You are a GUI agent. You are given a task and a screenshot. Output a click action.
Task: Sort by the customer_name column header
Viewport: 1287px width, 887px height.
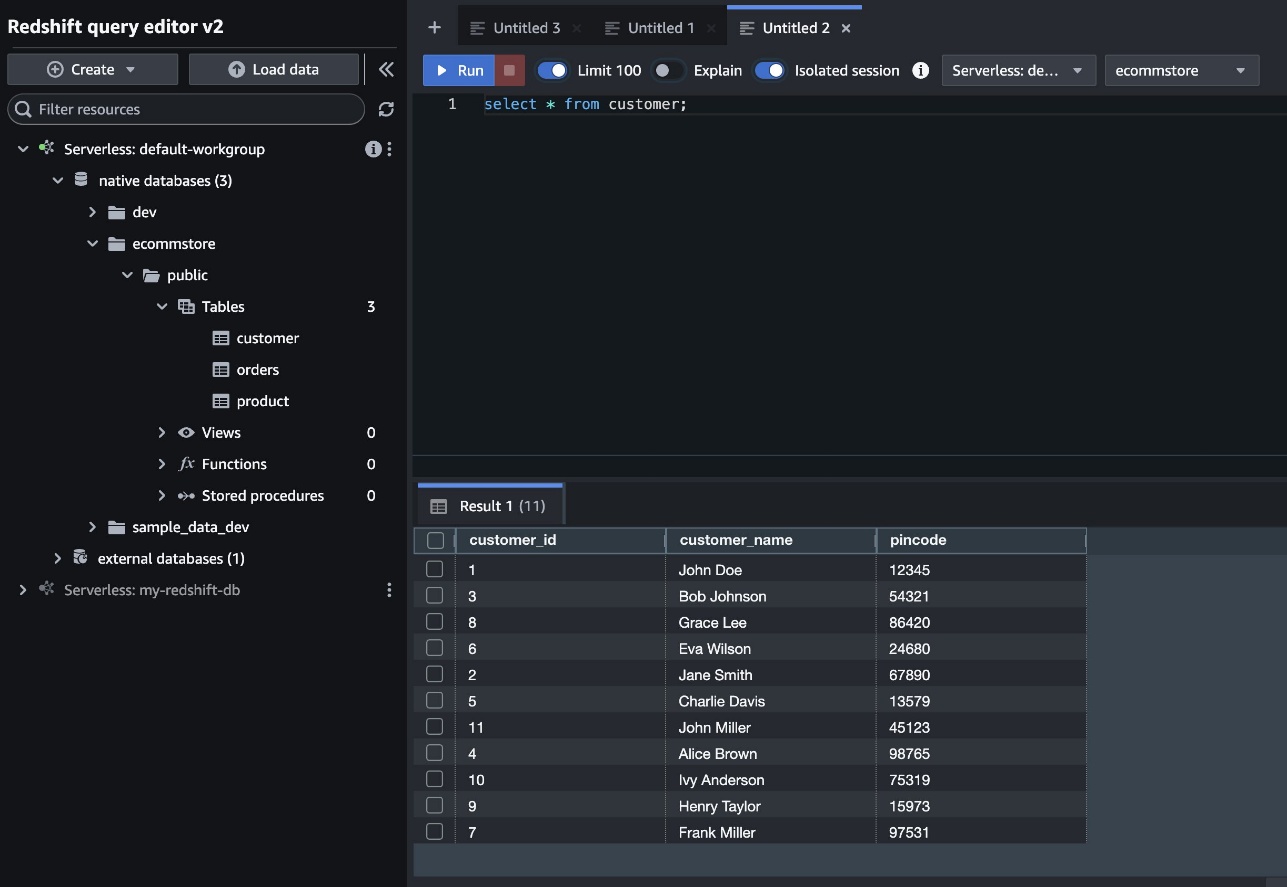pyautogui.click(x=771, y=540)
